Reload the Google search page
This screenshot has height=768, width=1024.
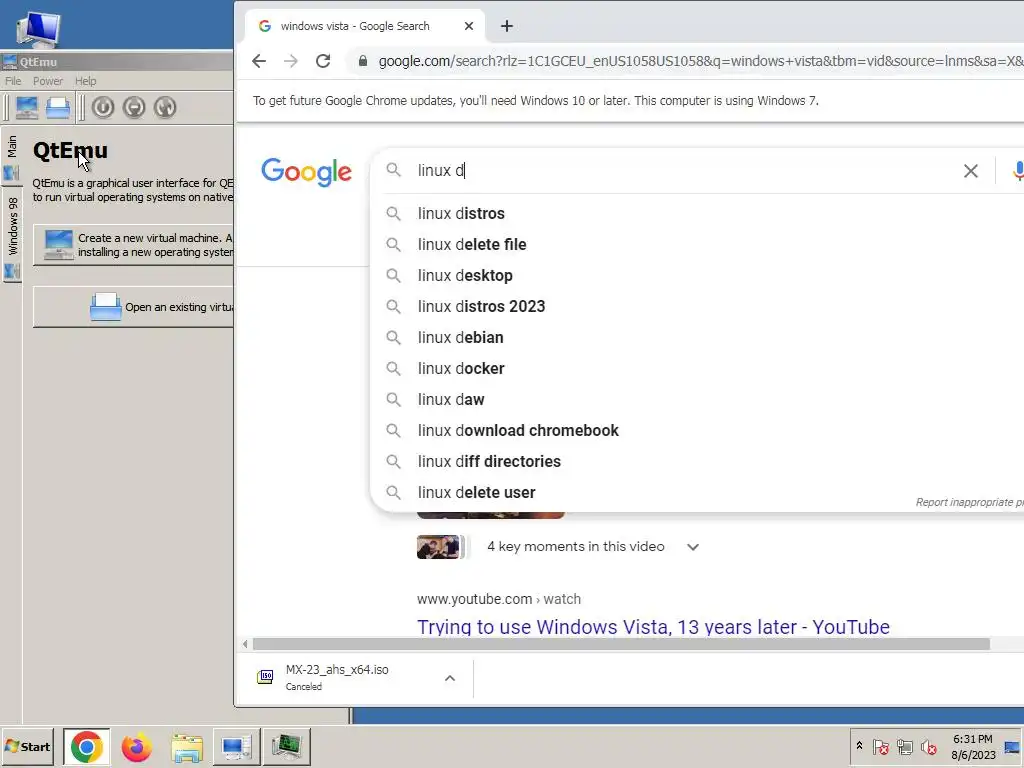point(323,61)
